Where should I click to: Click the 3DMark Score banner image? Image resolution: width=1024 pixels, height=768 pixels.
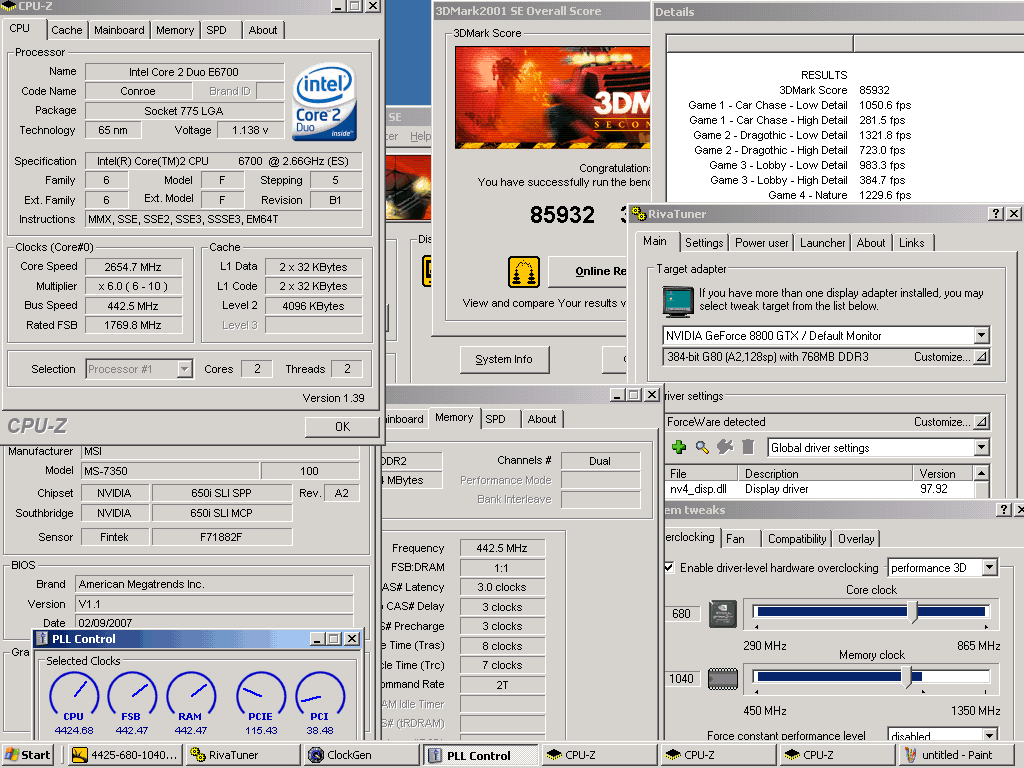click(552, 97)
